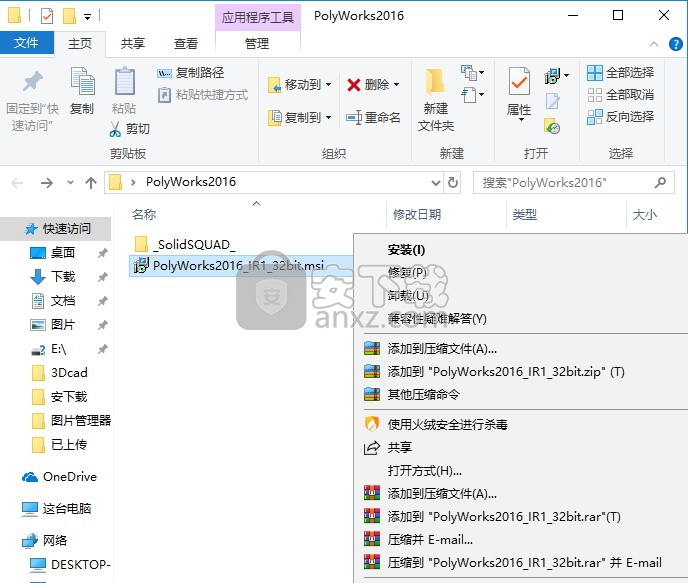The height and width of the screenshot is (583, 688).
Task: Choose Share (共享) in context menu
Action: point(400,447)
